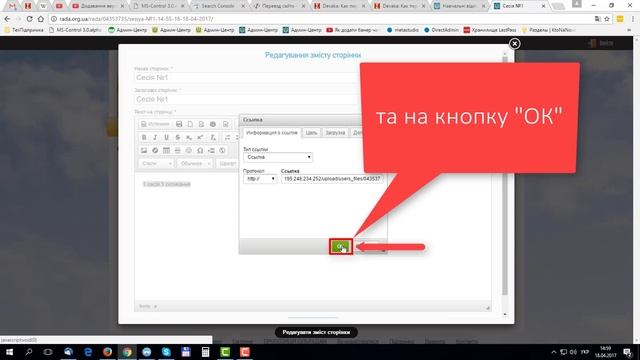Click the Save icon in editor toolbar

pyautogui.click(x=179, y=124)
